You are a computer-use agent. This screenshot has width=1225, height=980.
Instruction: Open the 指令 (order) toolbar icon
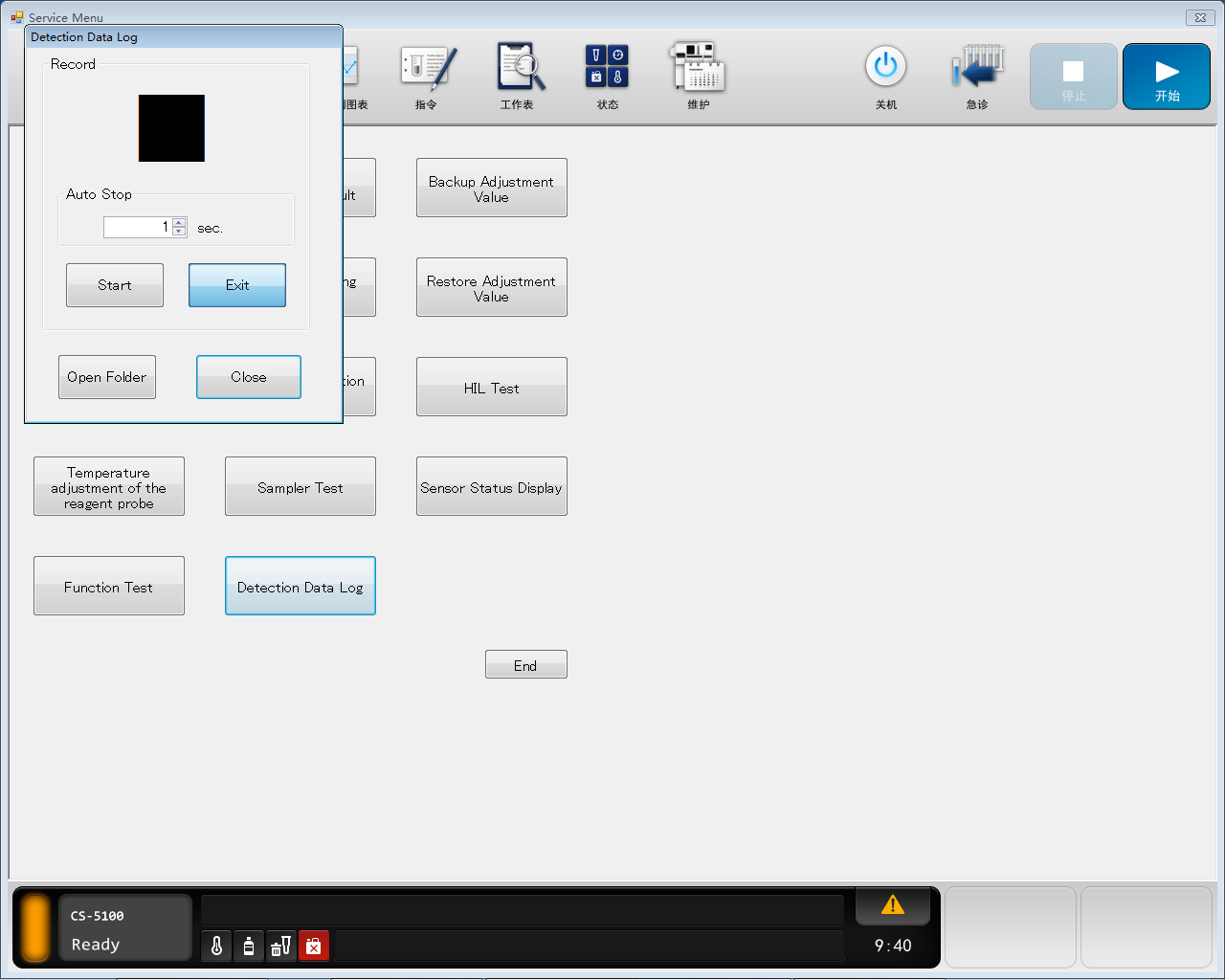pyautogui.click(x=426, y=75)
